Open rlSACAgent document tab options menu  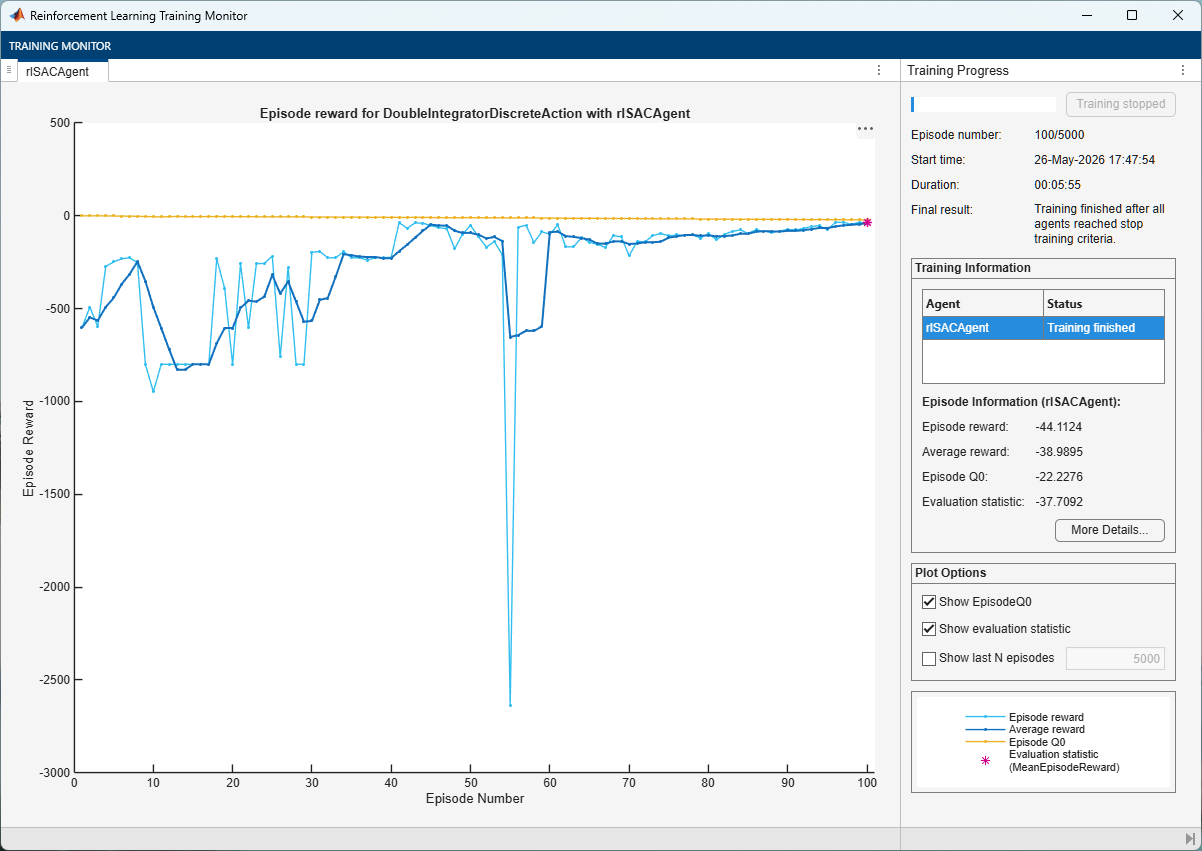[879, 70]
